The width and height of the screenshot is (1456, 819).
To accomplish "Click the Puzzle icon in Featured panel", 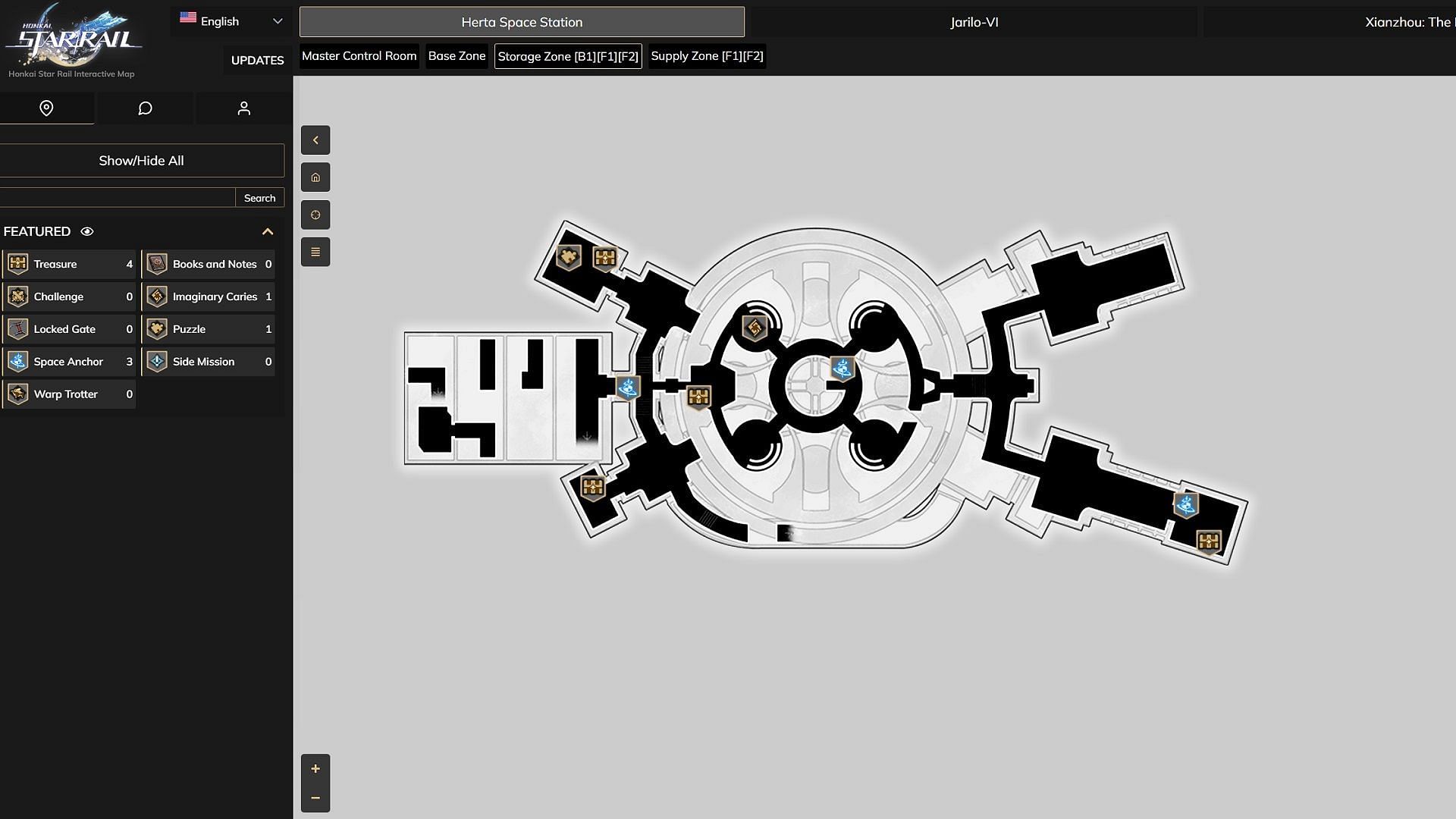I will tap(156, 328).
